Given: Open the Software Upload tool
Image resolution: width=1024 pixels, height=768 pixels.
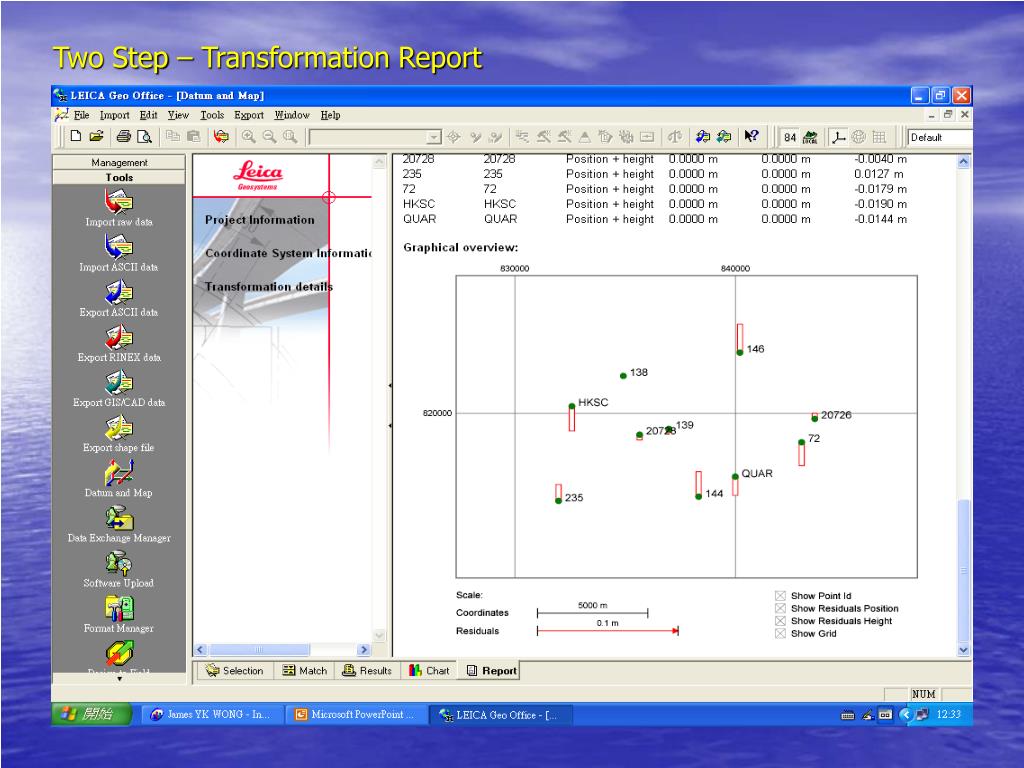Looking at the screenshot, I should point(119,568).
